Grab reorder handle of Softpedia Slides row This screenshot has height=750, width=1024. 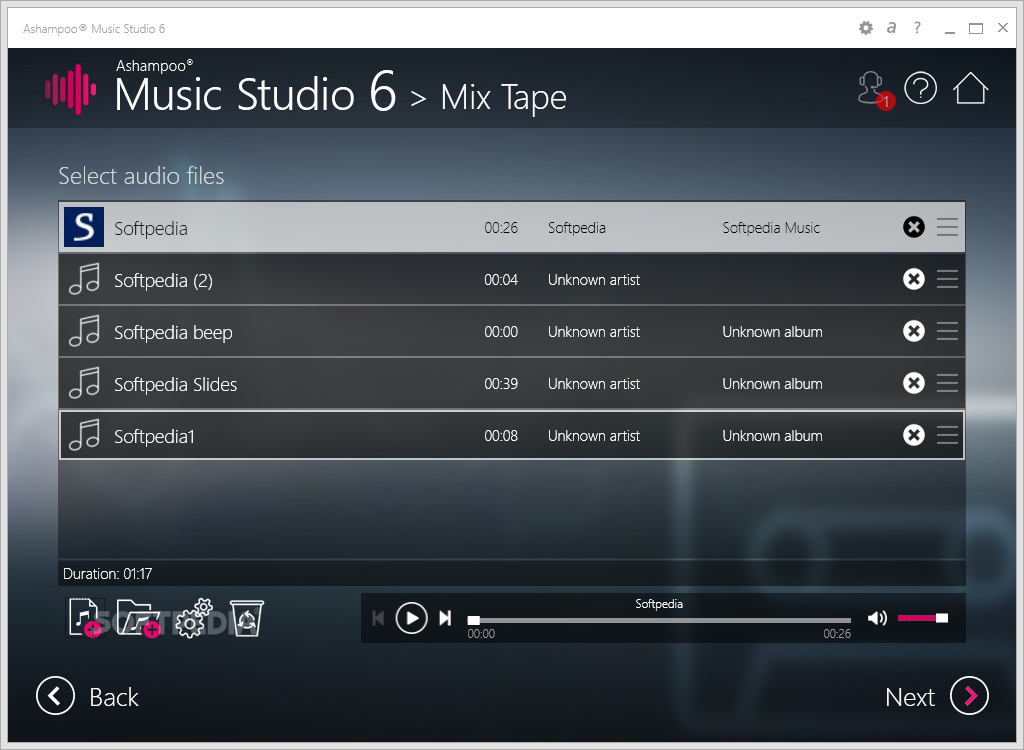click(x=947, y=383)
